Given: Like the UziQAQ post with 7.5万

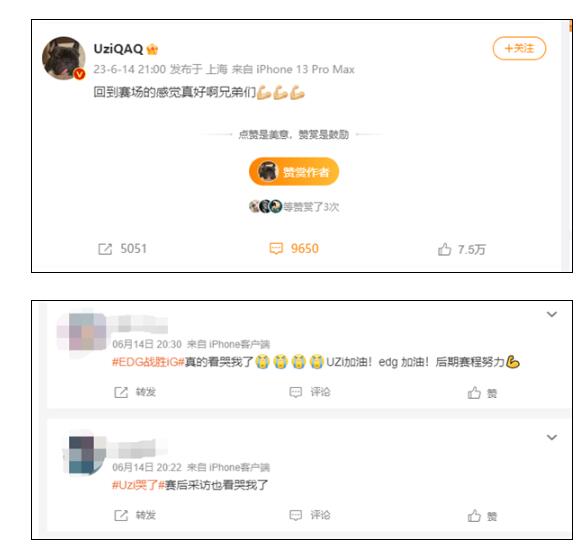Looking at the screenshot, I should 444,249.
